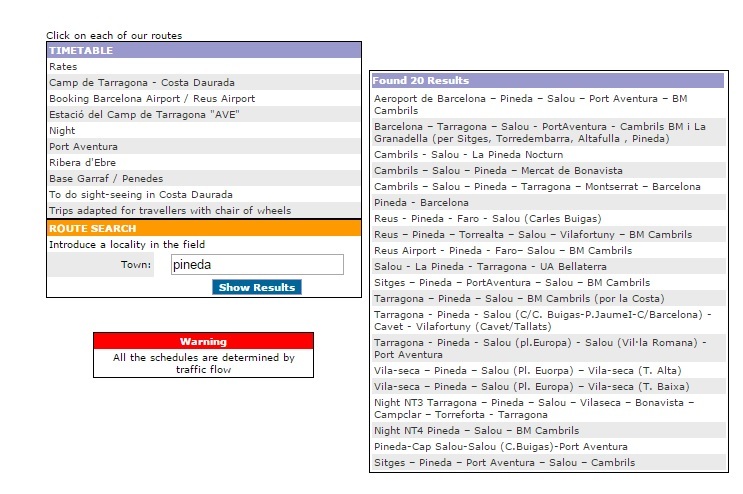Open Cambrils - Salou - La Pineda Nocturn
743x494 pixels.
tap(469, 155)
